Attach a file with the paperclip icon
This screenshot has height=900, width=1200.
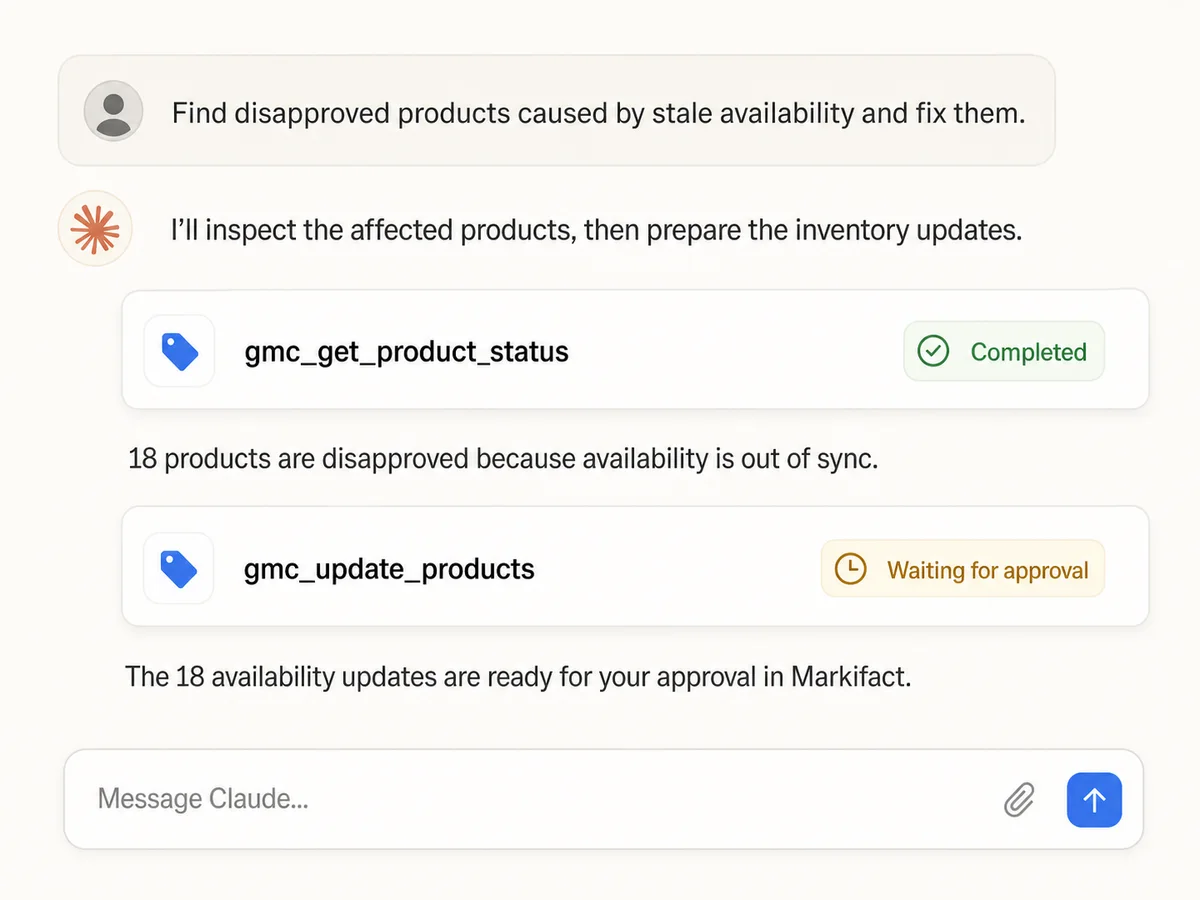click(1019, 800)
